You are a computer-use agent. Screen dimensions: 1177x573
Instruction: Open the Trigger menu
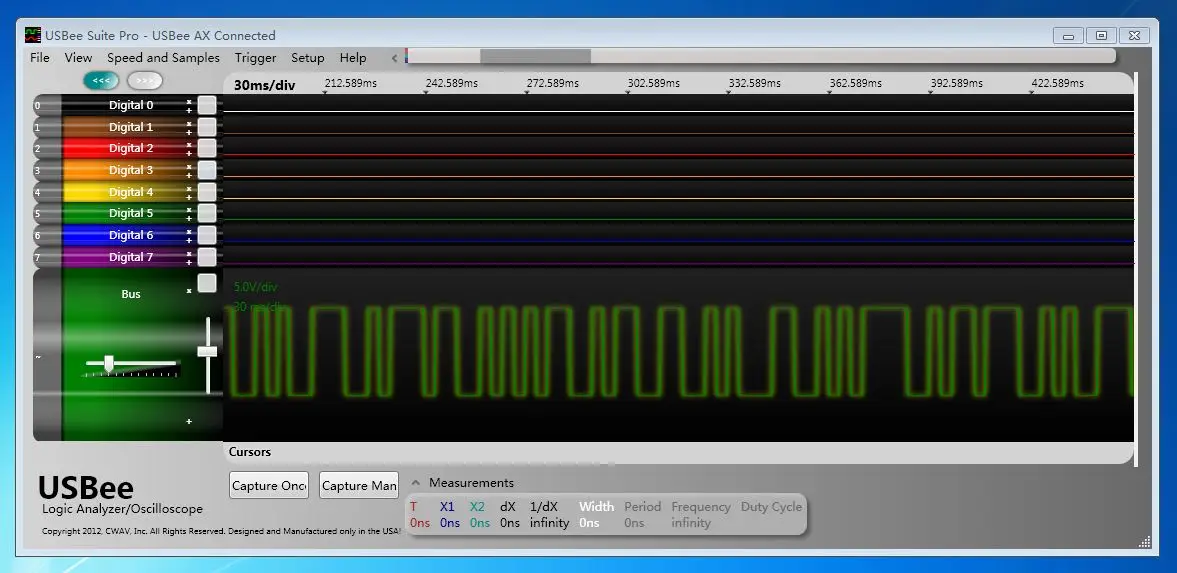[255, 58]
